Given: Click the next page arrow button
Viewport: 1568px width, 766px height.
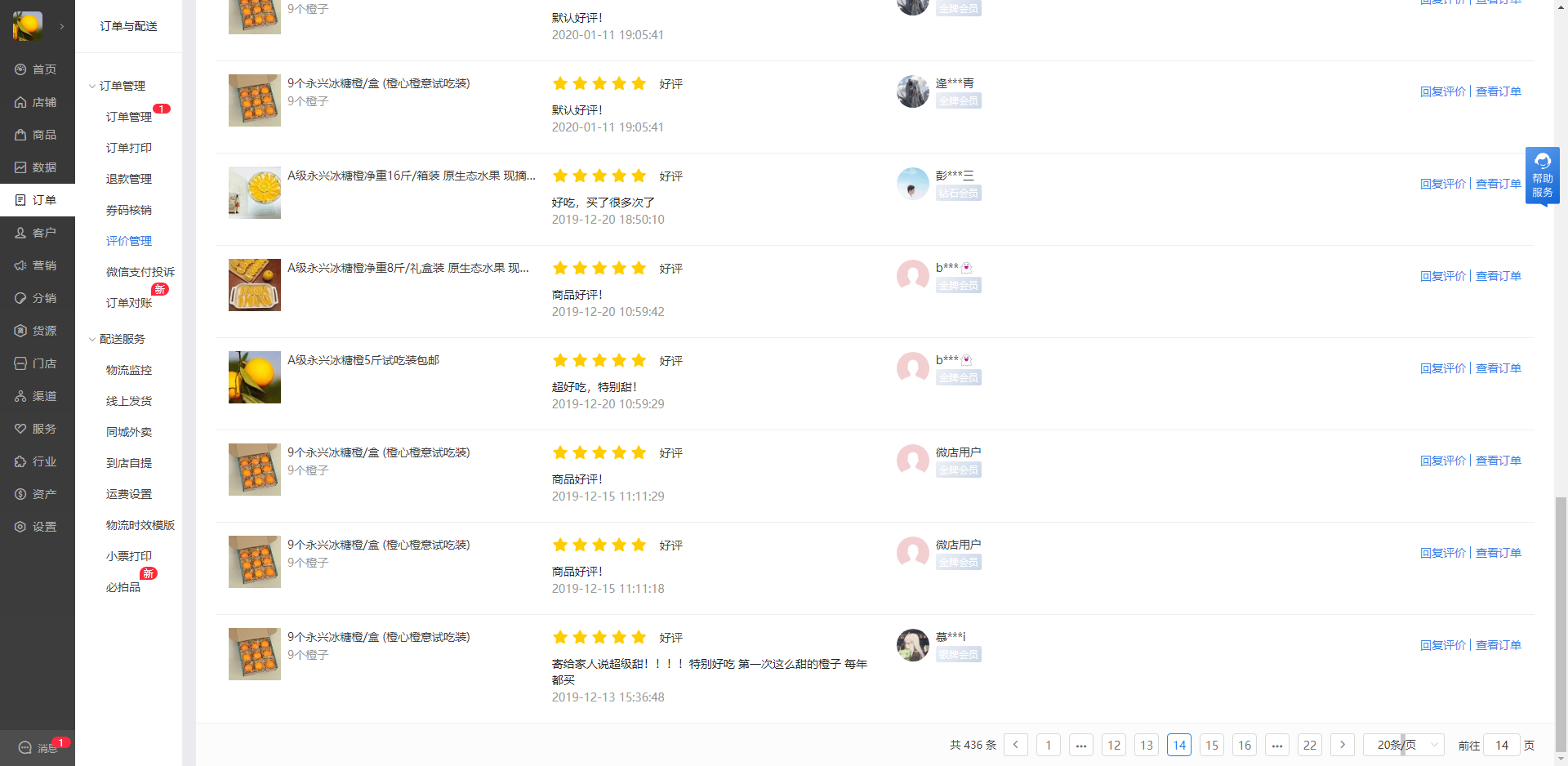Looking at the screenshot, I should (x=1342, y=745).
